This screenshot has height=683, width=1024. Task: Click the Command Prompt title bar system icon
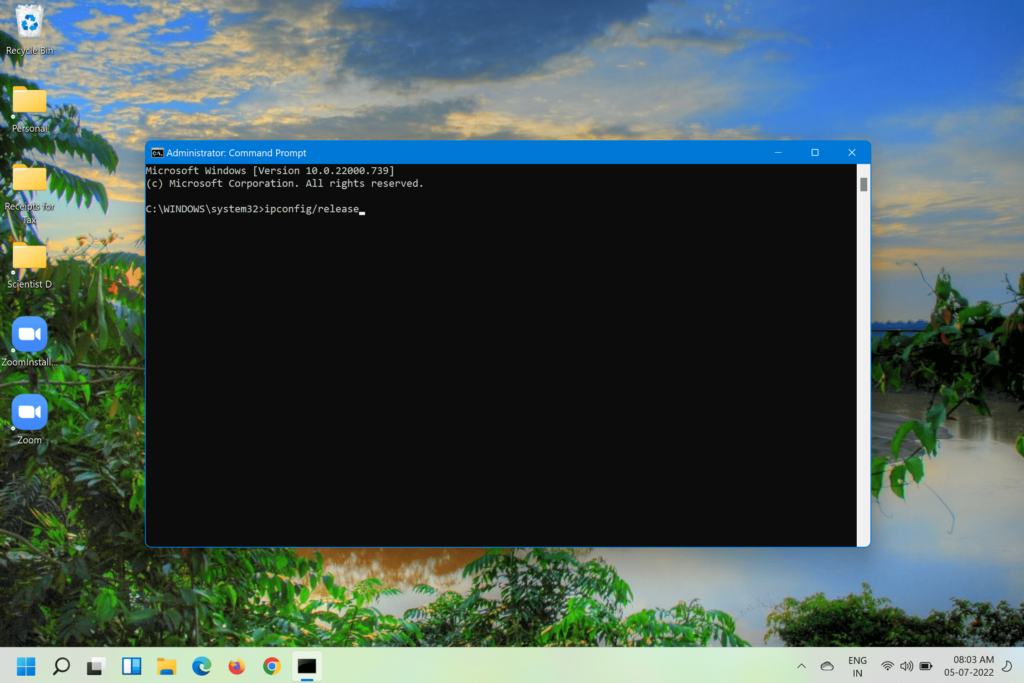[x=157, y=153]
